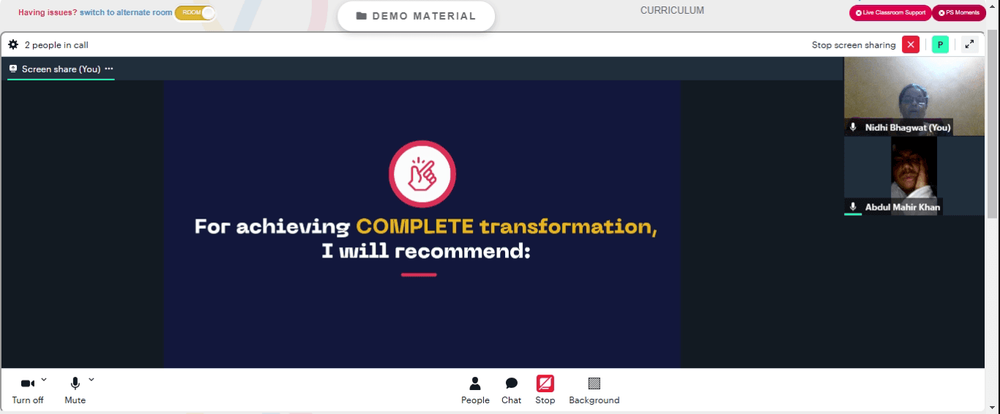This screenshot has width=1000, height=414.
Task: Open the People panel
Action: click(475, 390)
